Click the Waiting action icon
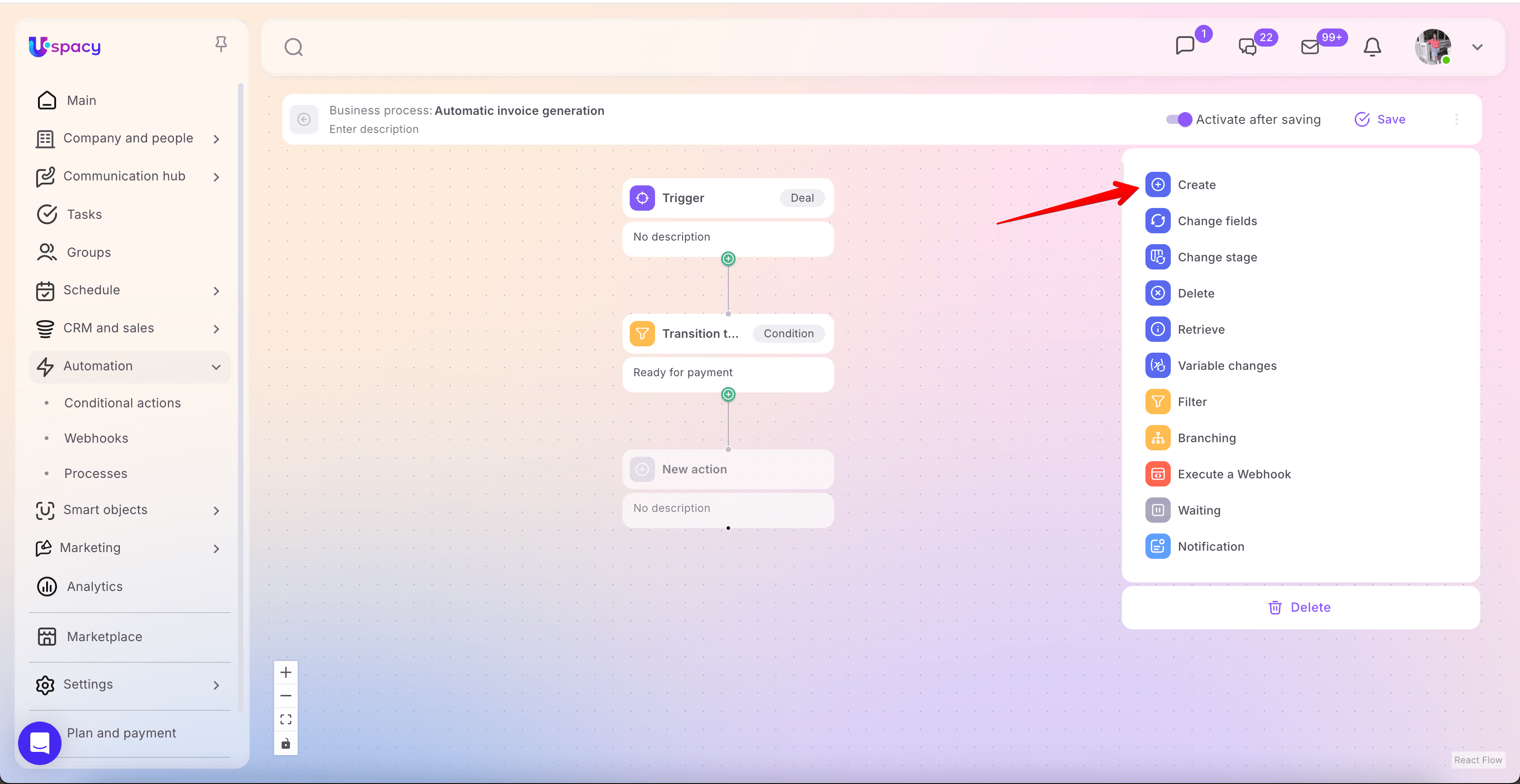This screenshot has height=784, width=1520. 1158,510
